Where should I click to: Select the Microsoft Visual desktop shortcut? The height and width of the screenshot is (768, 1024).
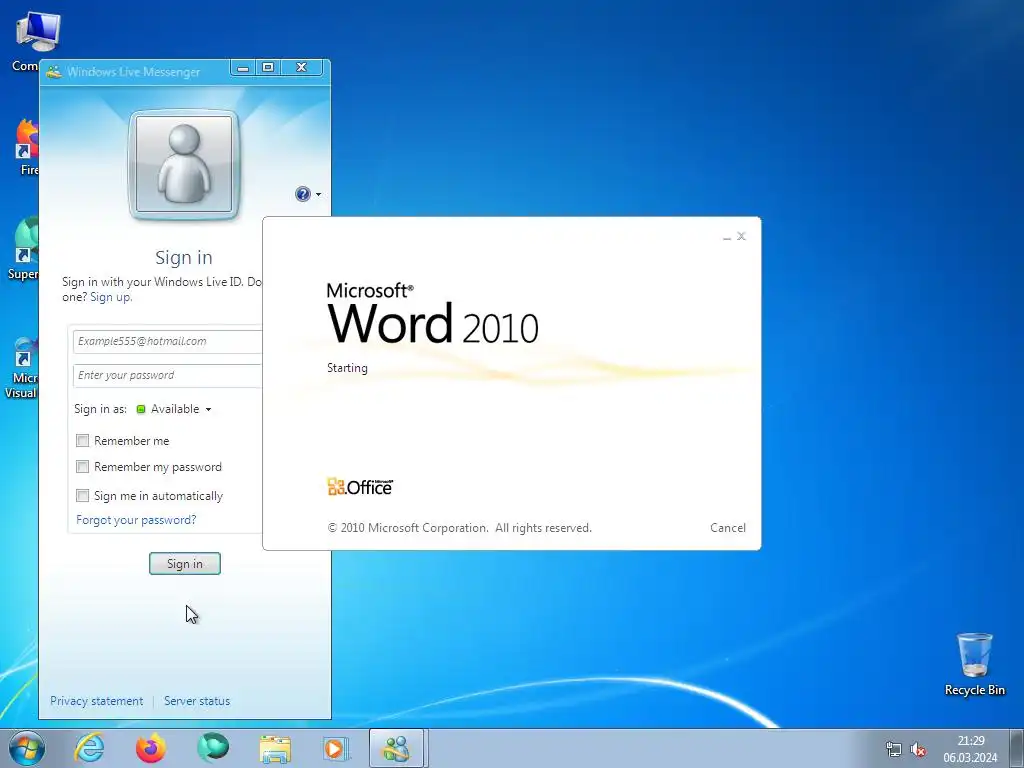coord(21,367)
